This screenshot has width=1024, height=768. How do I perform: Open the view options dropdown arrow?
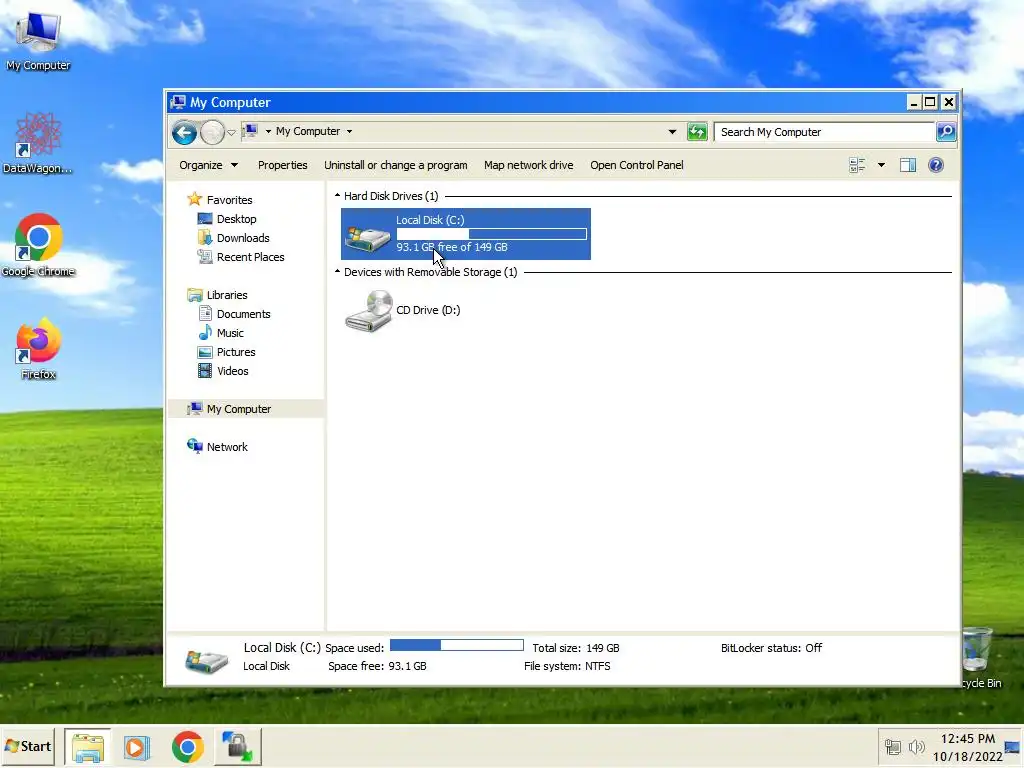[881, 165]
